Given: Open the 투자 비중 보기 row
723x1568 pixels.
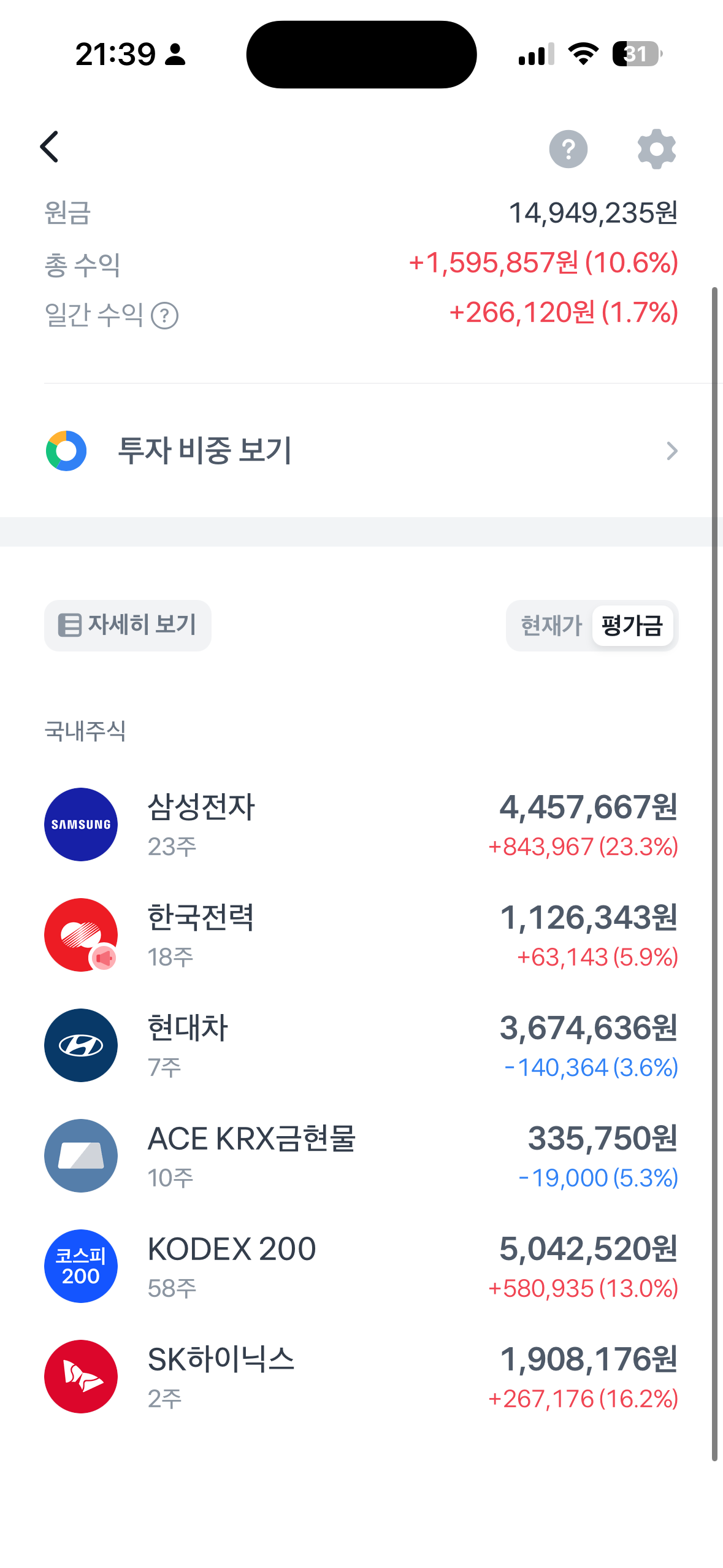Looking at the screenshot, I should click(x=361, y=451).
